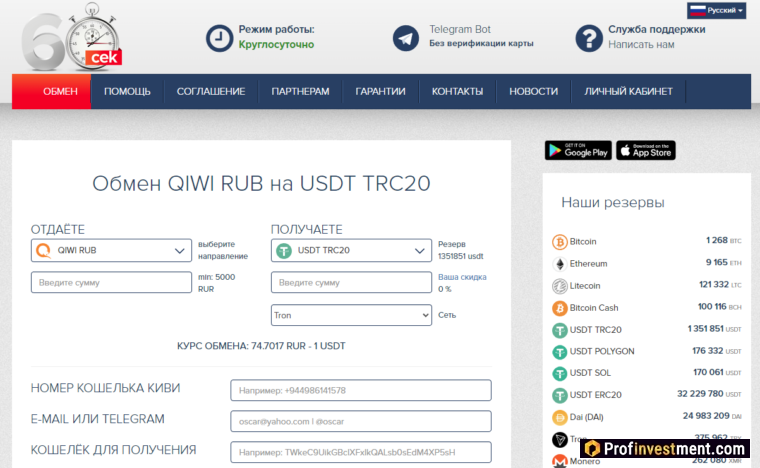Open ЛИЧНЫЙ КАБИНЕТ in navigation bar
Image resolution: width=760 pixels, height=468 pixels.
point(628,91)
